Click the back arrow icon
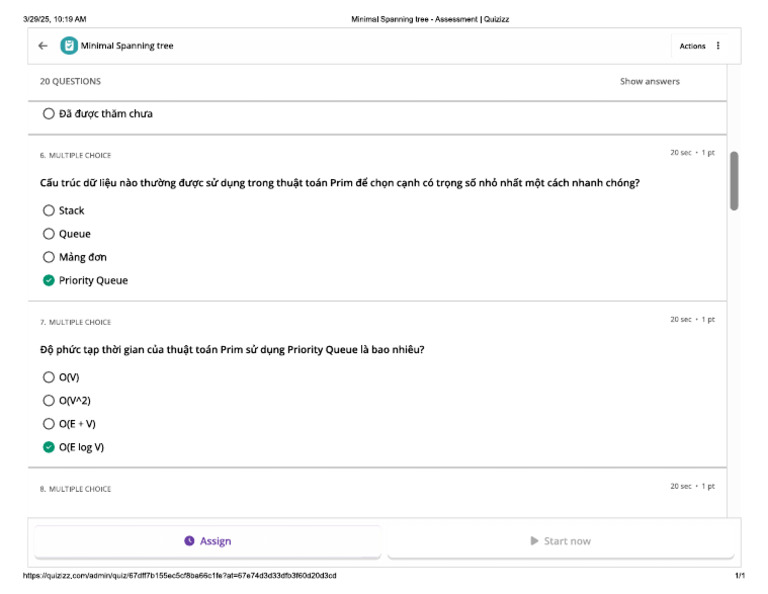Screen dimensions: 768x594 click(x=43, y=46)
